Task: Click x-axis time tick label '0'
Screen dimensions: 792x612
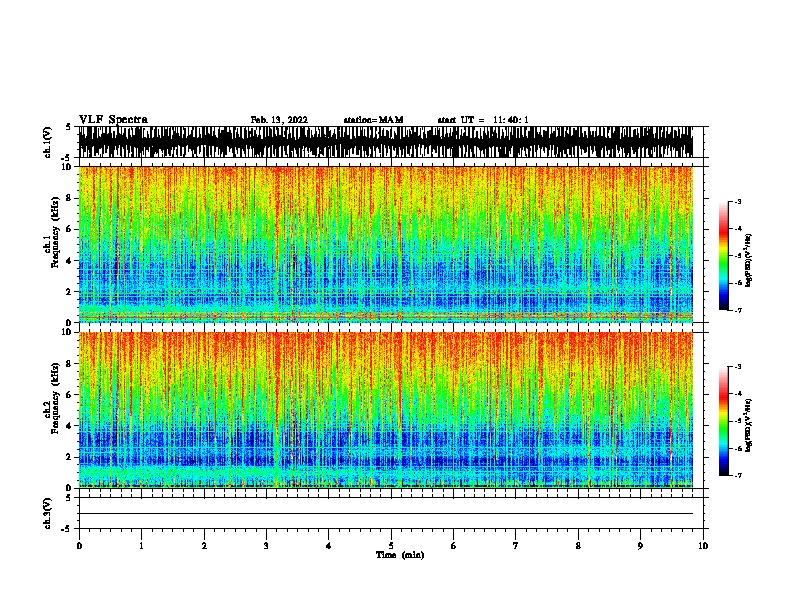Action: tap(79, 546)
